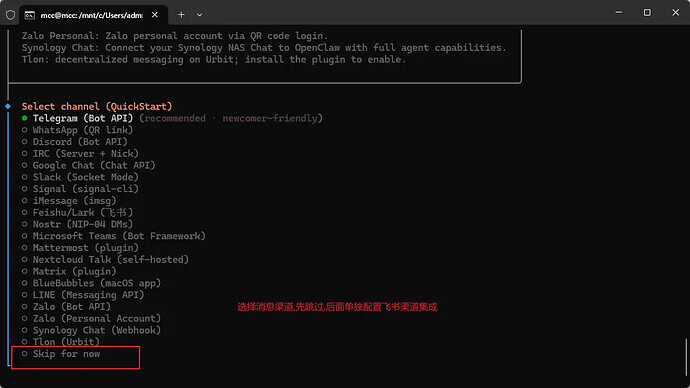
Task: Pick iMessage (imsg) channel
Action: (69, 201)
